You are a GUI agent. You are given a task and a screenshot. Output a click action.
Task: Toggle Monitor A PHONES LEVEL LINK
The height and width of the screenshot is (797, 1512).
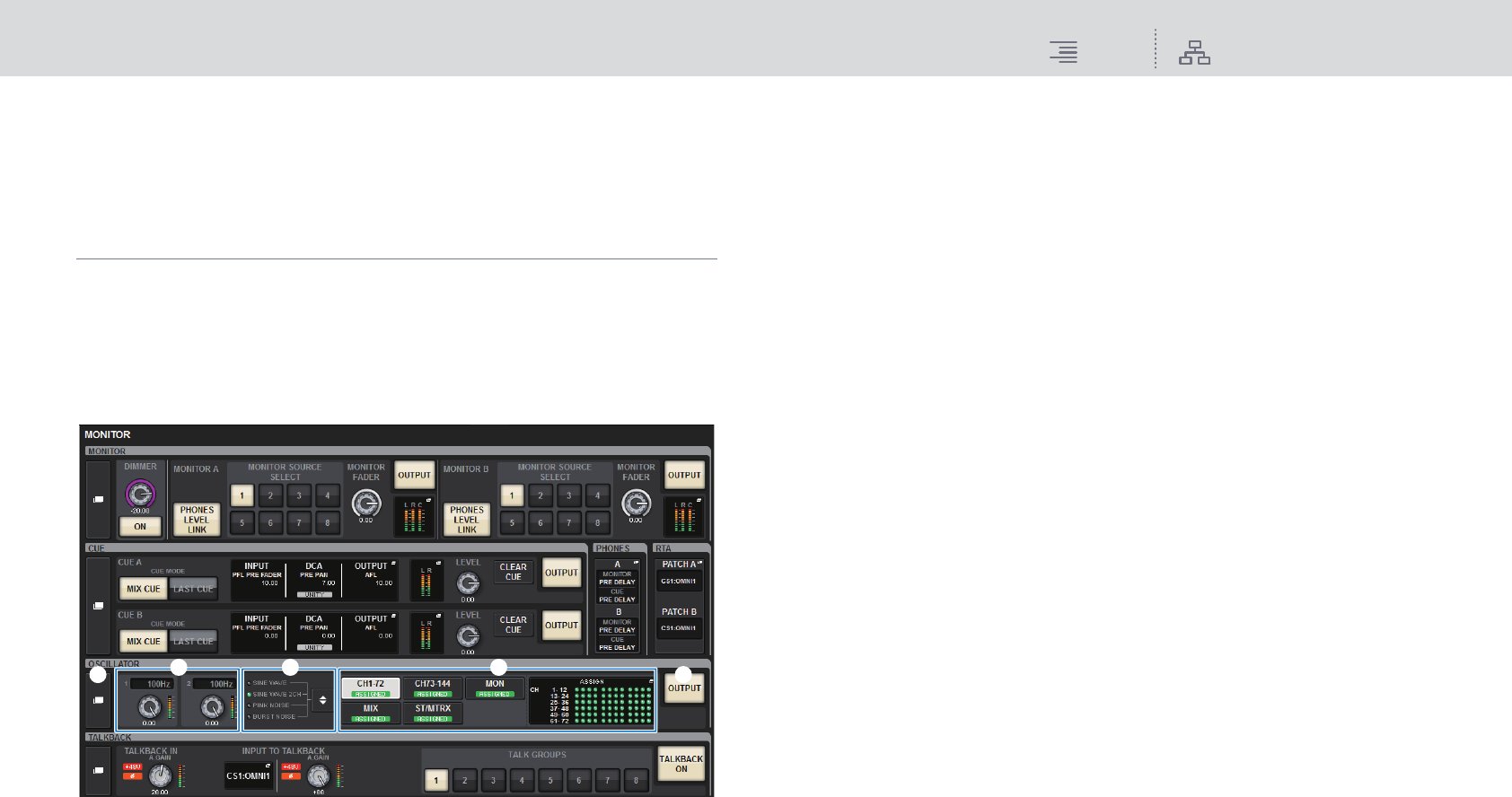(x=197, y=520)
